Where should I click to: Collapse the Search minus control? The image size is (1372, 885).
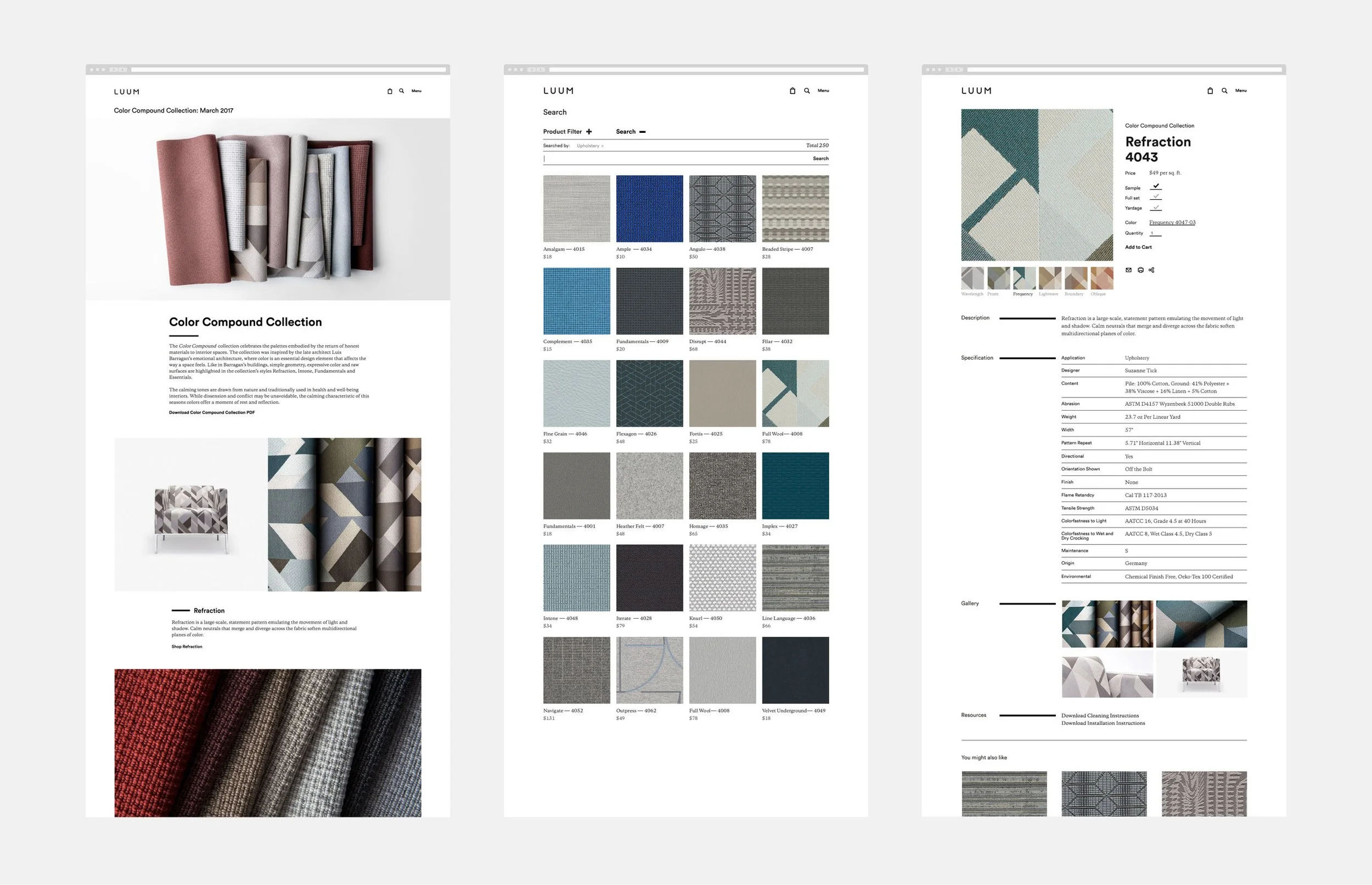click(642, 132)
